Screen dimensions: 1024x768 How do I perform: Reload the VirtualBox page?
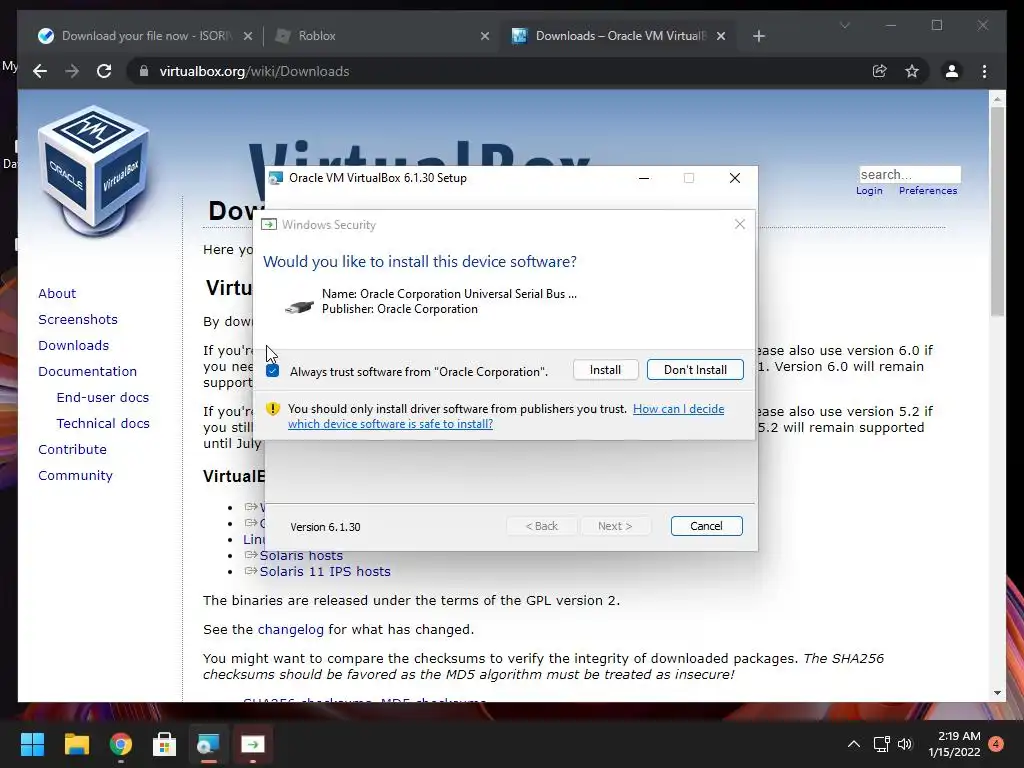[104, 71]
